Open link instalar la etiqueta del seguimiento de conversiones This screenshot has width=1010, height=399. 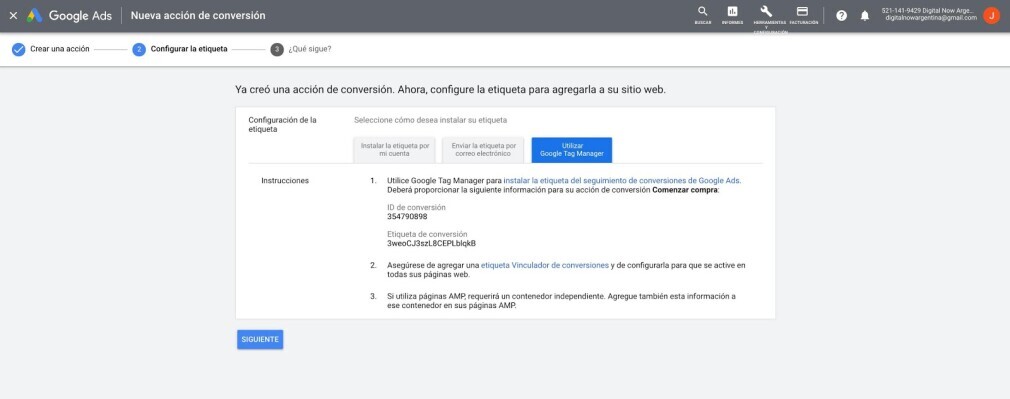(x=622, y=180)
